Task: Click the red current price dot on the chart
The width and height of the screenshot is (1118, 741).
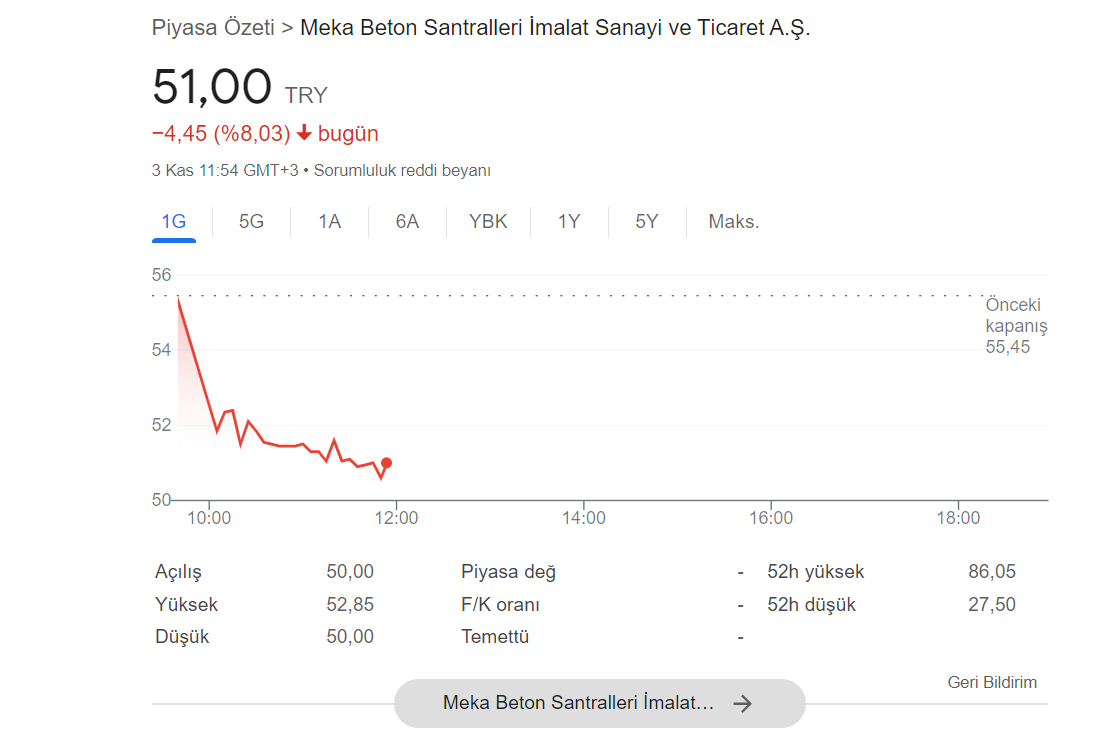Action: coord(386,463)
